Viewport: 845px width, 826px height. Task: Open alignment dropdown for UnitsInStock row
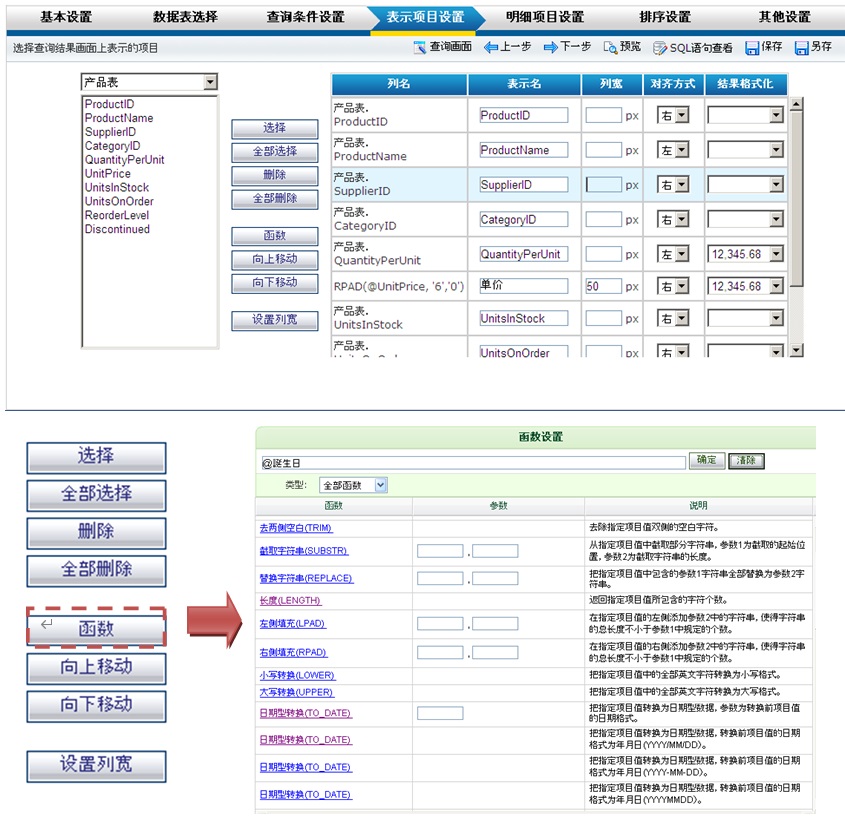pyautogui.click(x=682, y=318)
